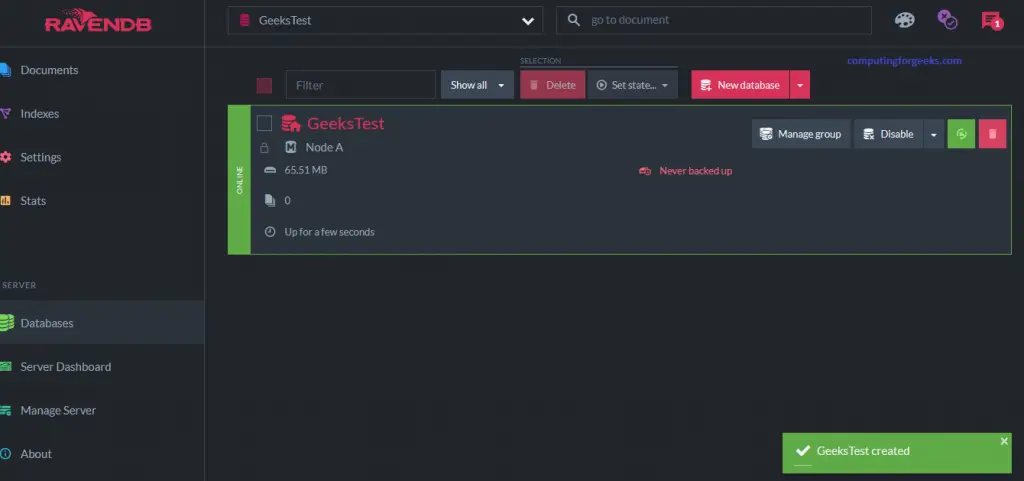The height and width of the screenshot is (481, 1024).
Task: Click the green refresh database button
Action: [x=961, y=134]
